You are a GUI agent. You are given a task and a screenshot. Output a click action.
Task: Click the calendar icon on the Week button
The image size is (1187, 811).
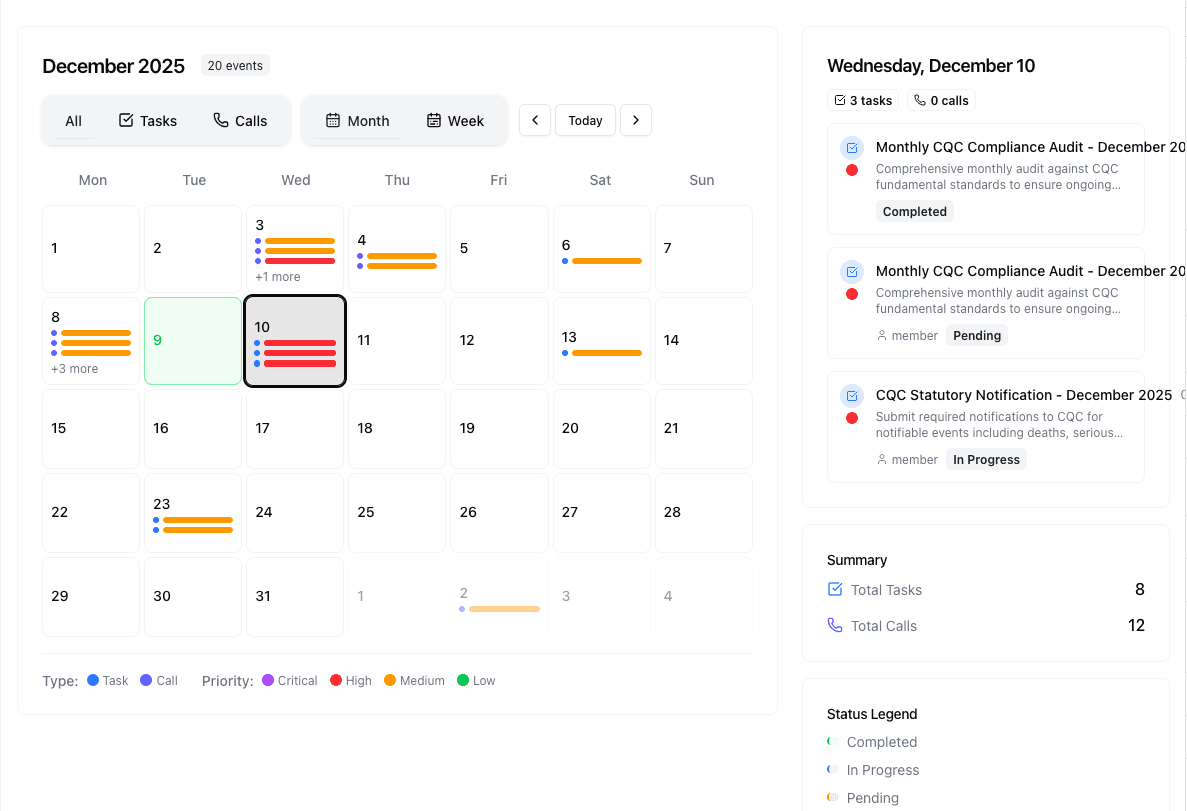[434, 120]
